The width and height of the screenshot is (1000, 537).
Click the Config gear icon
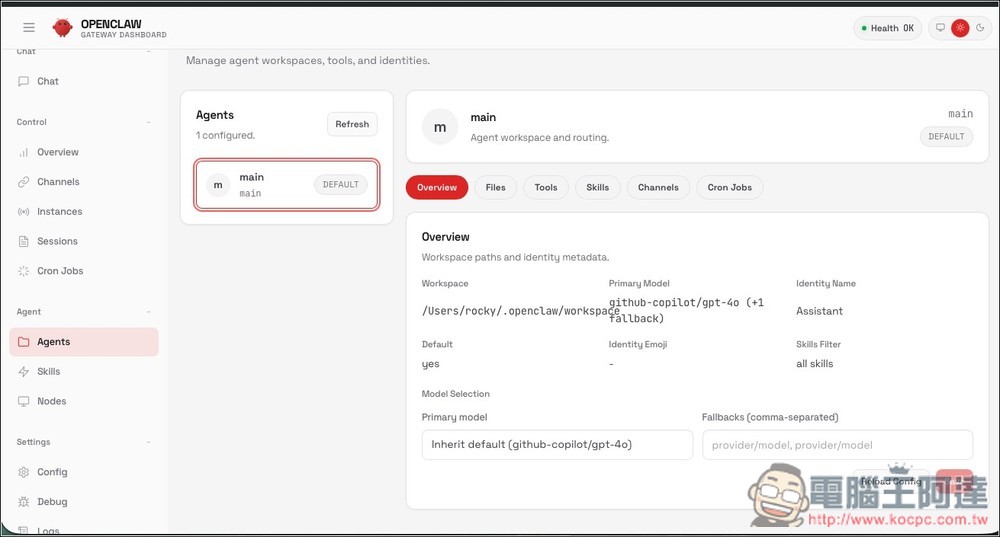[x=24, y=472]
